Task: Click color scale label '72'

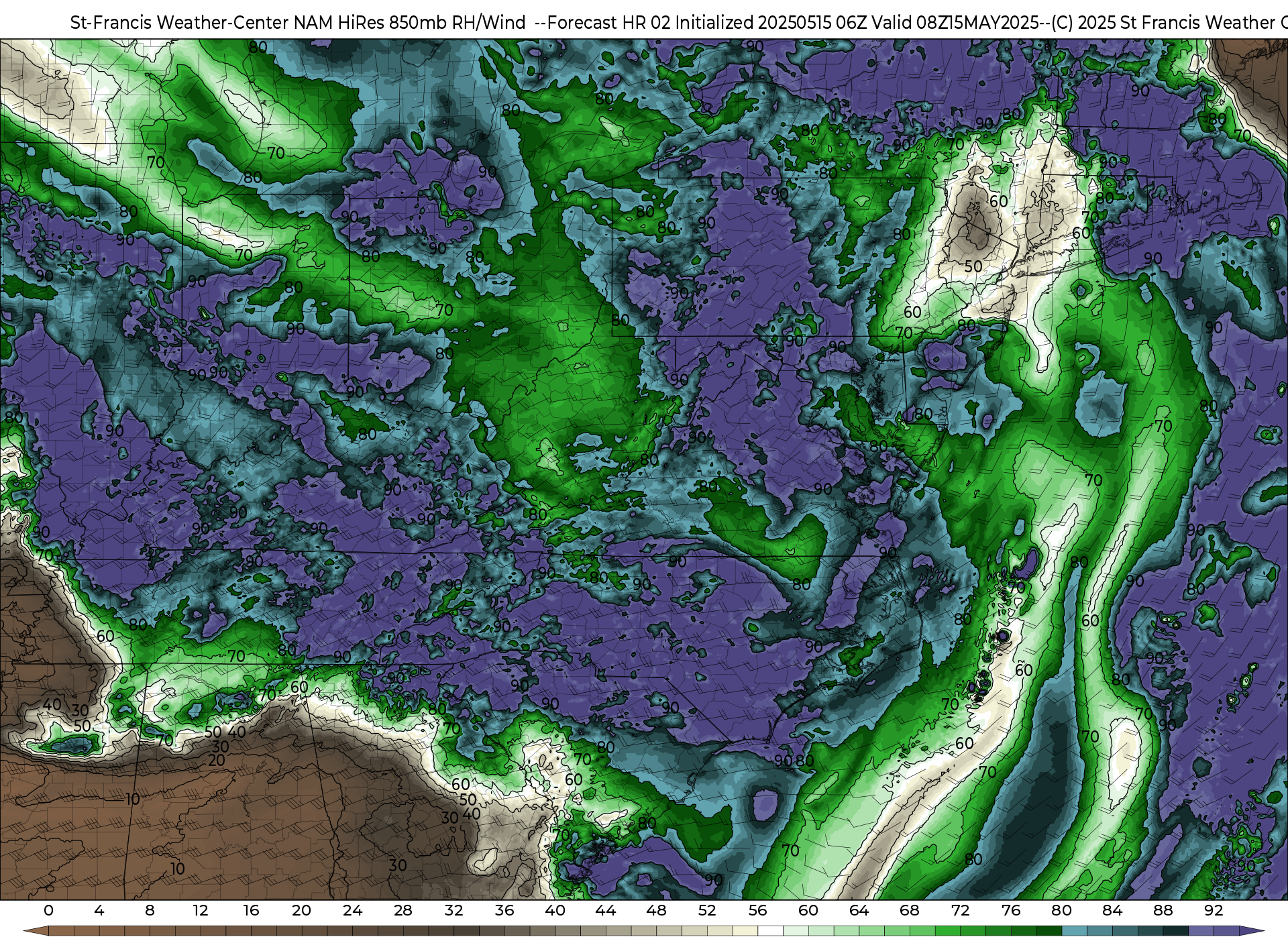Action: [960, 910]
